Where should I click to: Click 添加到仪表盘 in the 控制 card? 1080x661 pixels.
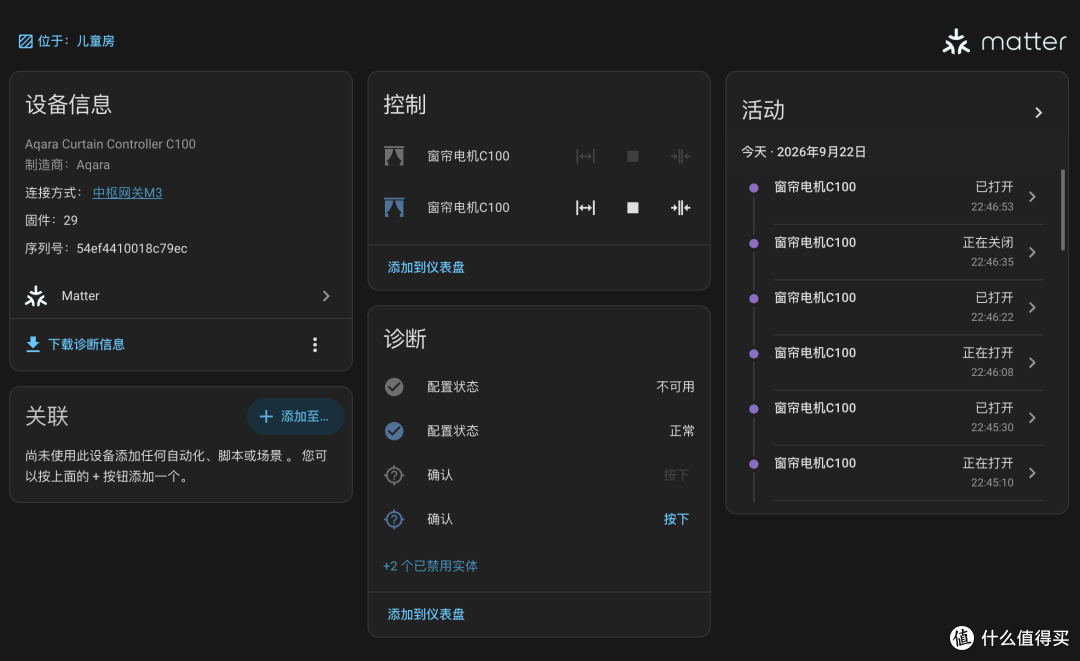point(426,267)
